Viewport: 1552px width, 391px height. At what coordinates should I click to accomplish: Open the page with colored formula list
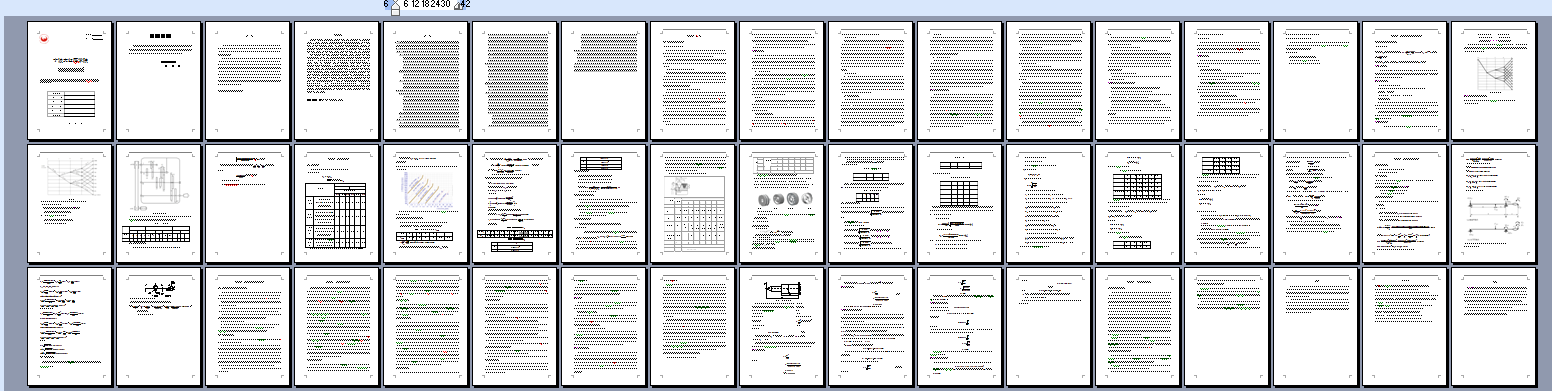pos(69,326)
